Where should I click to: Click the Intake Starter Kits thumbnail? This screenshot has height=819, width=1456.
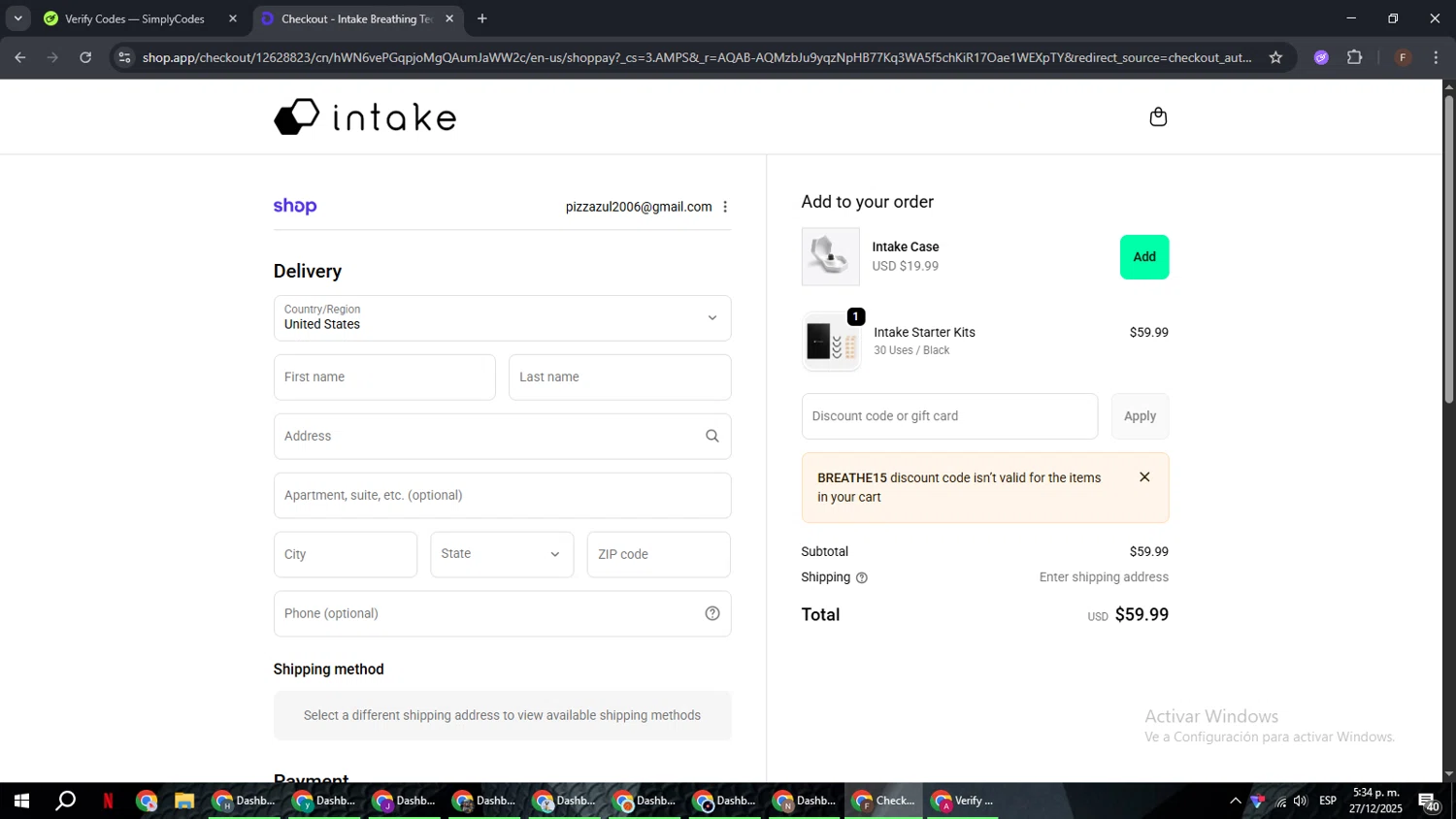click(832, 342)
